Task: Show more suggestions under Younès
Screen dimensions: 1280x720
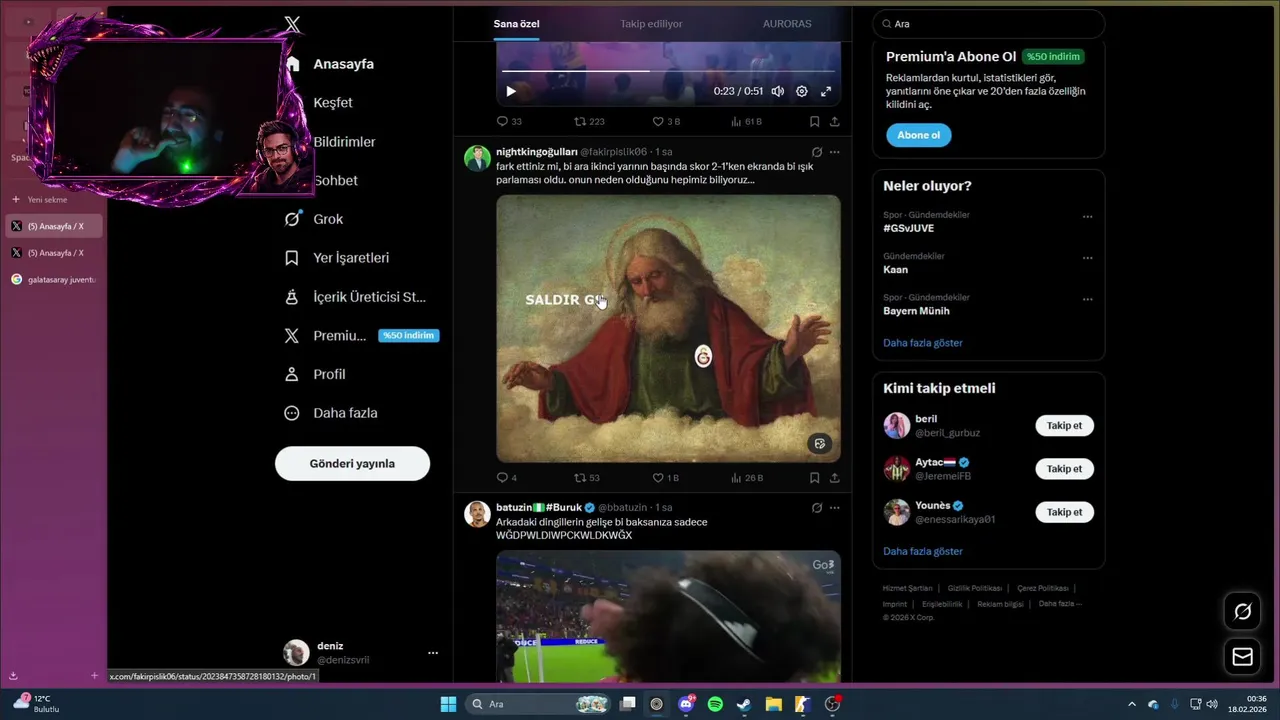Action: point(922,551)
